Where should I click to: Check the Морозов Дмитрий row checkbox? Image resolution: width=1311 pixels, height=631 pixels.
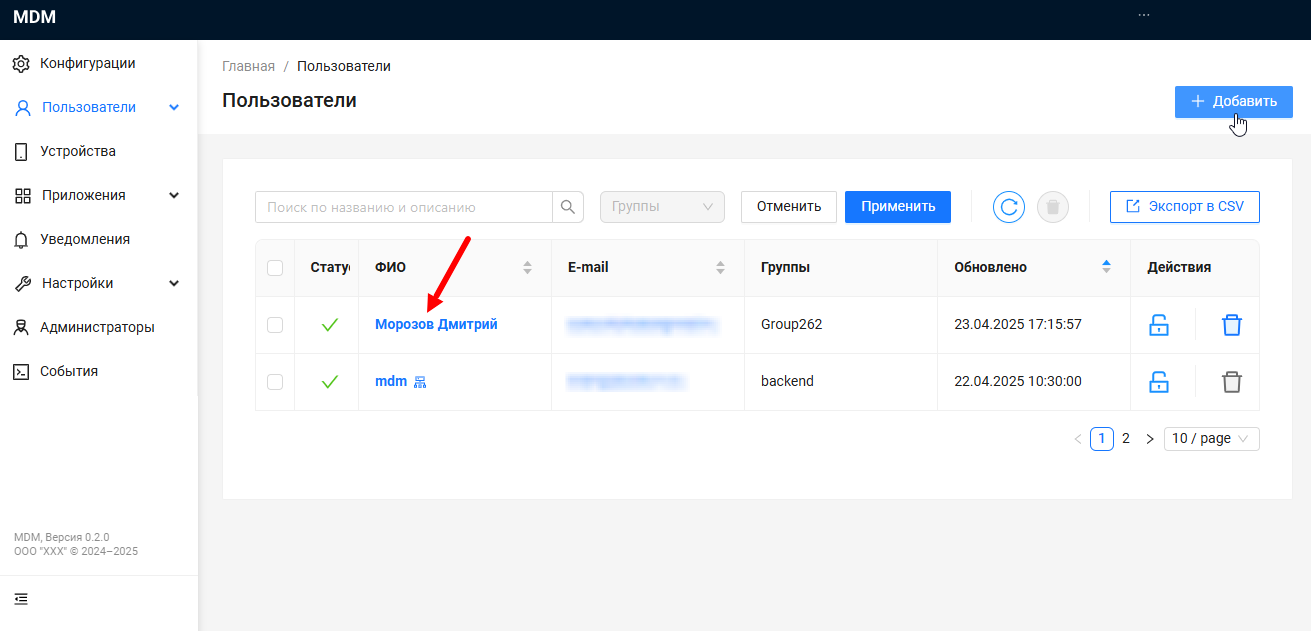[x=275, y=325]
